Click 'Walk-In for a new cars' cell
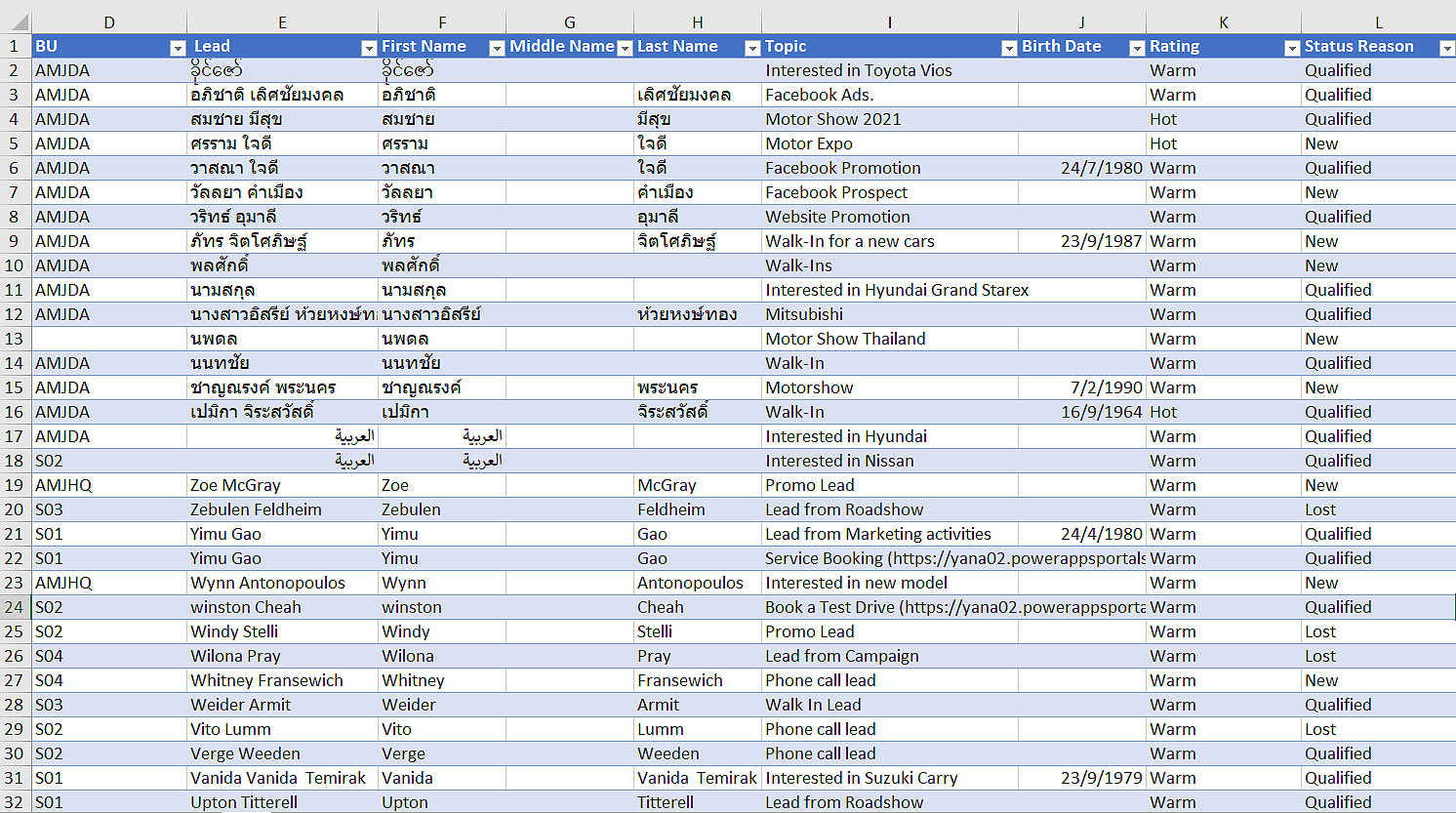The image size is (1456, 813). click(x=889, y=241)
